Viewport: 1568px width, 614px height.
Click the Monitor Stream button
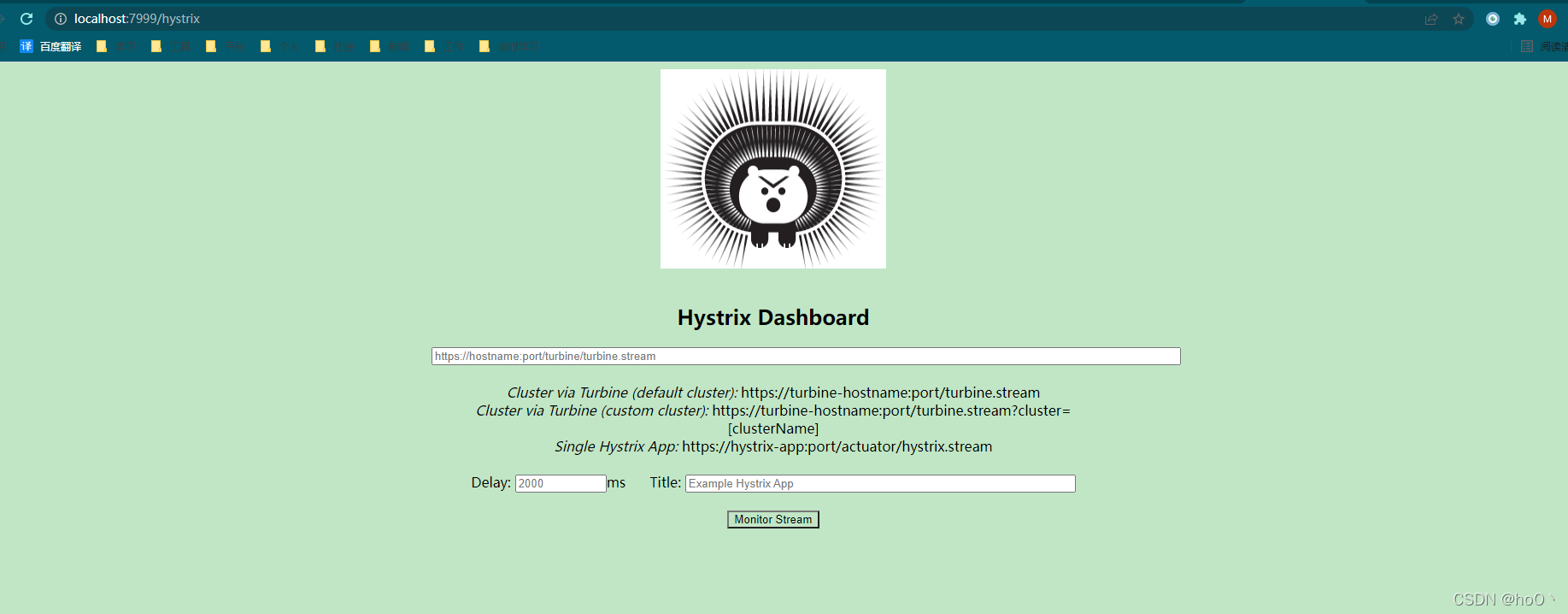pyautogui.click(x=773, y=519)
